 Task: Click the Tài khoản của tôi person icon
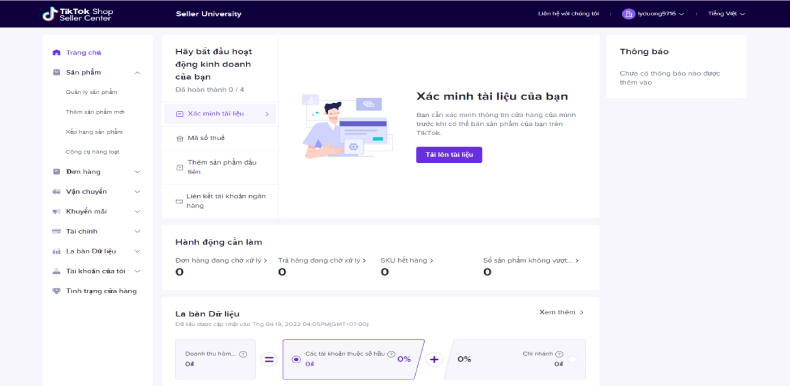(x=56, y=271)
